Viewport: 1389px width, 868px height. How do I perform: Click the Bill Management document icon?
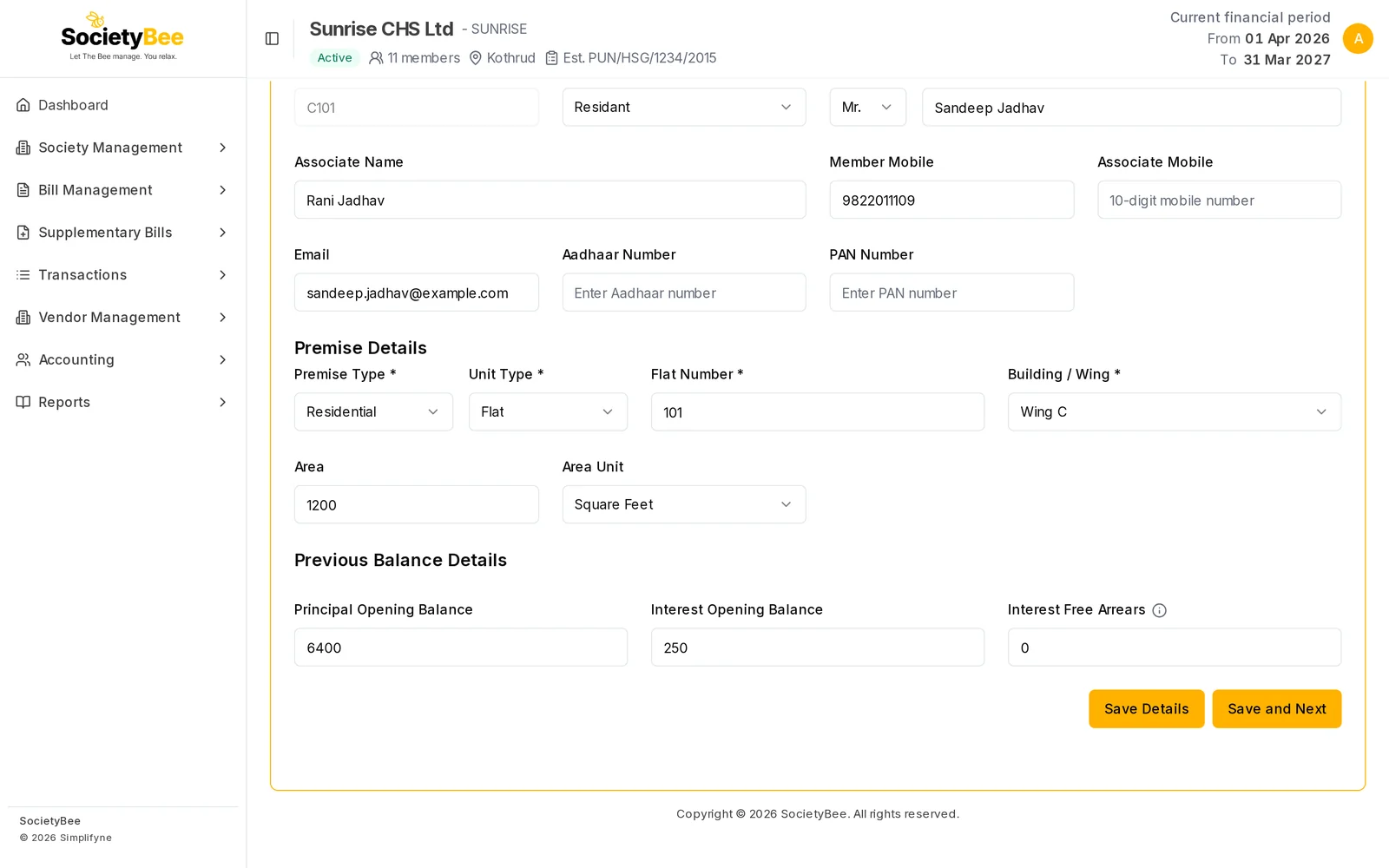(23, 190)
